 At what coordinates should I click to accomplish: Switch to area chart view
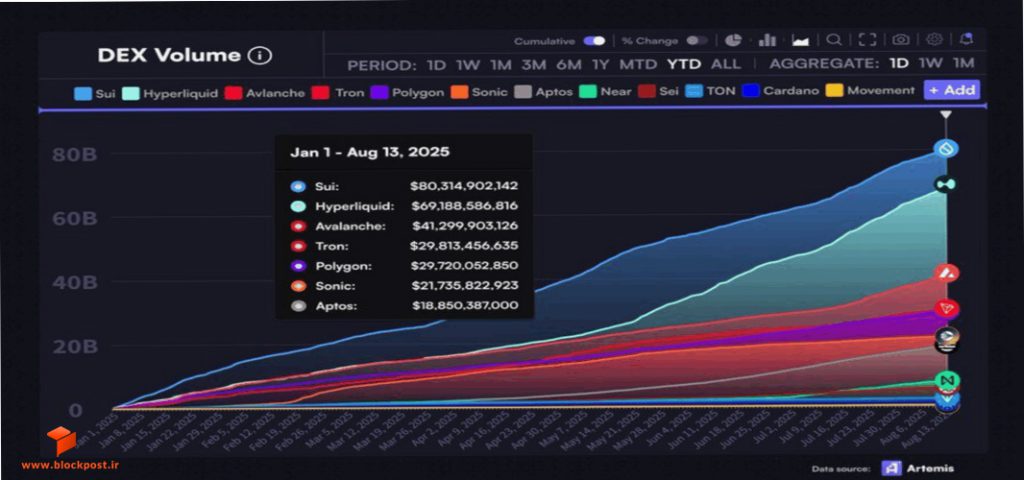coord(801,40)
